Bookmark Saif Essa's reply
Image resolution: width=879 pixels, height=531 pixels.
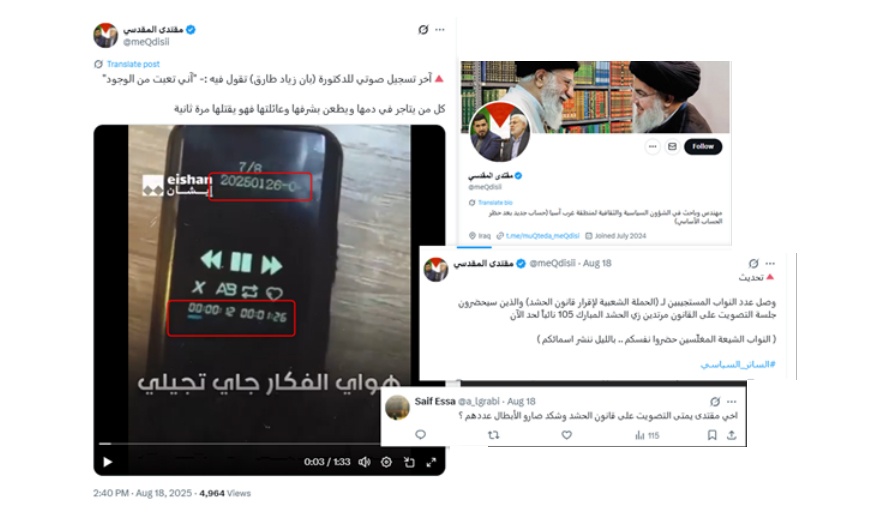[x=712, y=435]
